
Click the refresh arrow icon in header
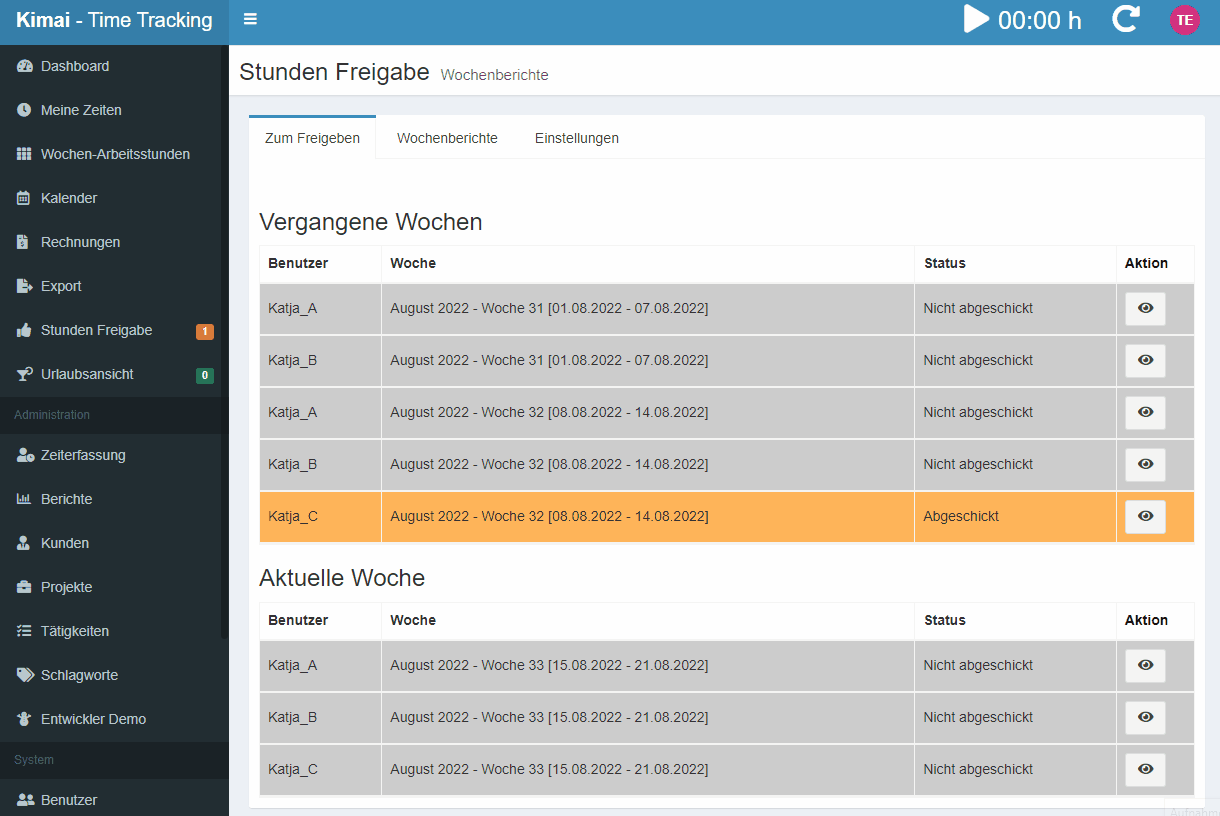[x=1126, y=19]
